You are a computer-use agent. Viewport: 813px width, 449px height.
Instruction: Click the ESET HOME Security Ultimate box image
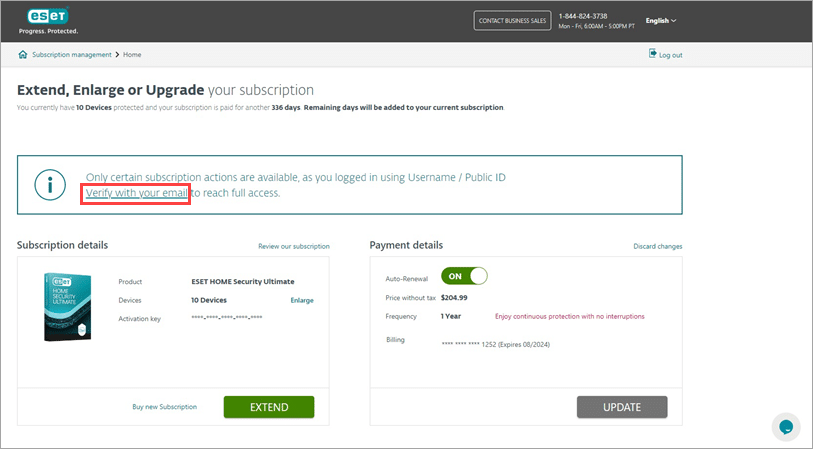68,309
